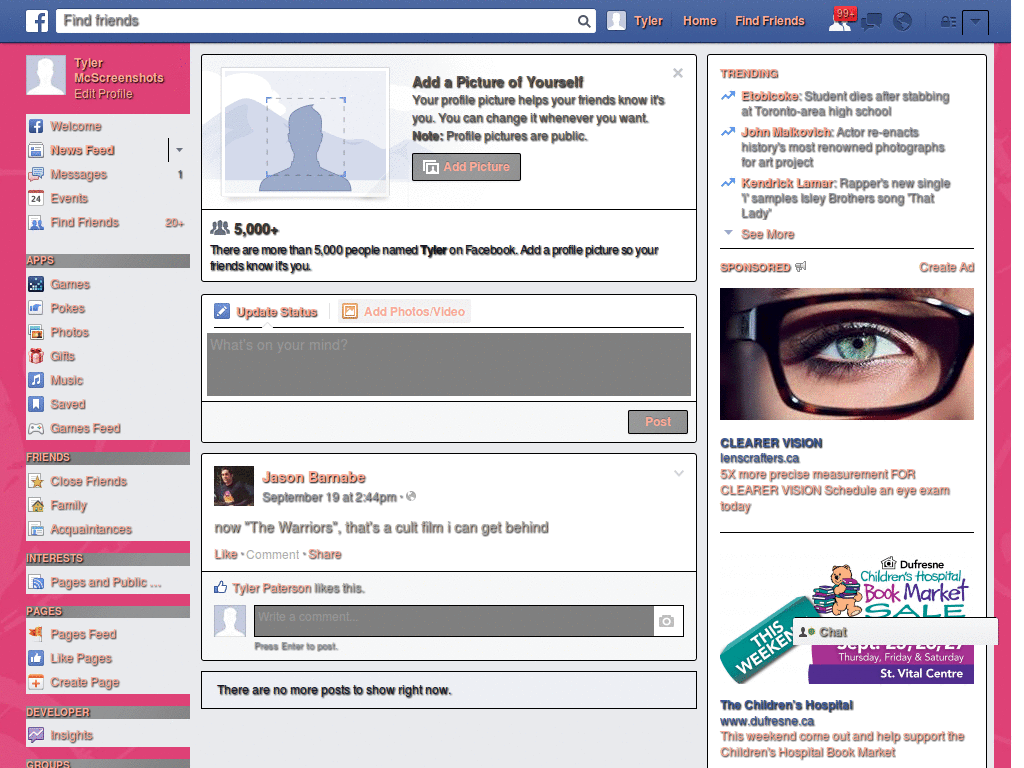This screenshot has width=1024, height=768.
Task: Open the notifications globe icon
Action: coord(902,20)
